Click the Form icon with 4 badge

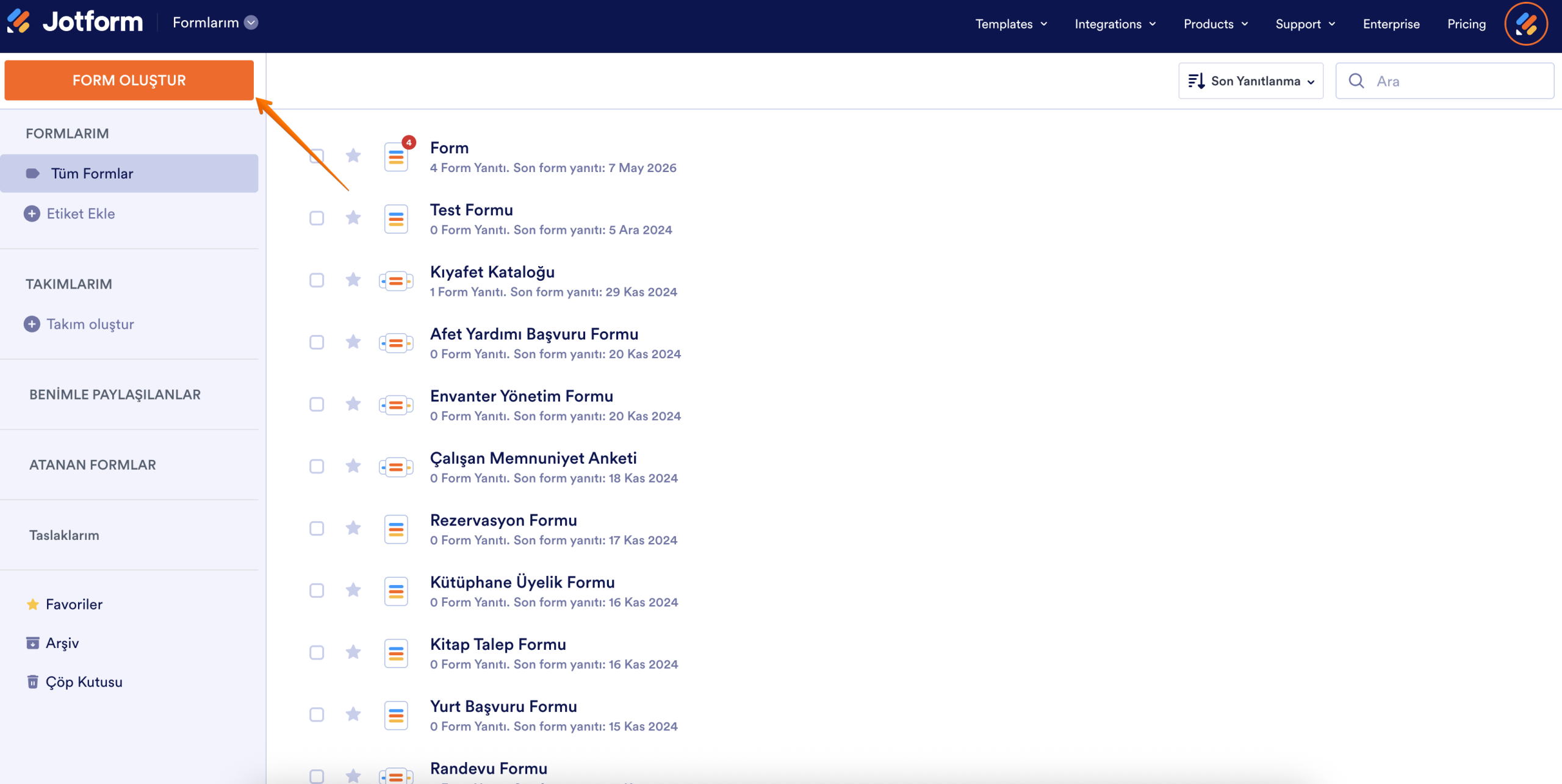point(397,157)
